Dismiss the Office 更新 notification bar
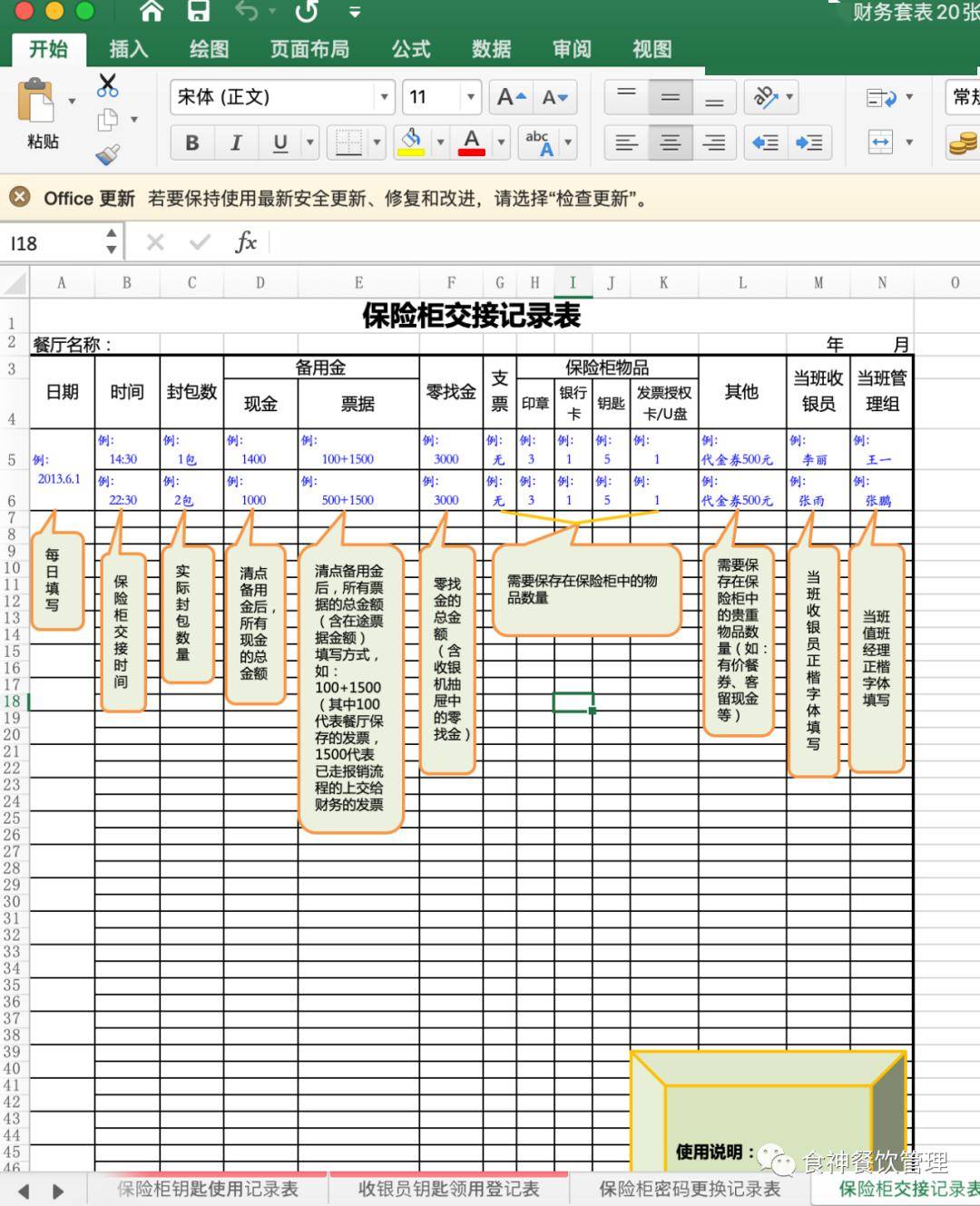The height and width of the screenshot is (1206, 980). (x=20, y=198)
